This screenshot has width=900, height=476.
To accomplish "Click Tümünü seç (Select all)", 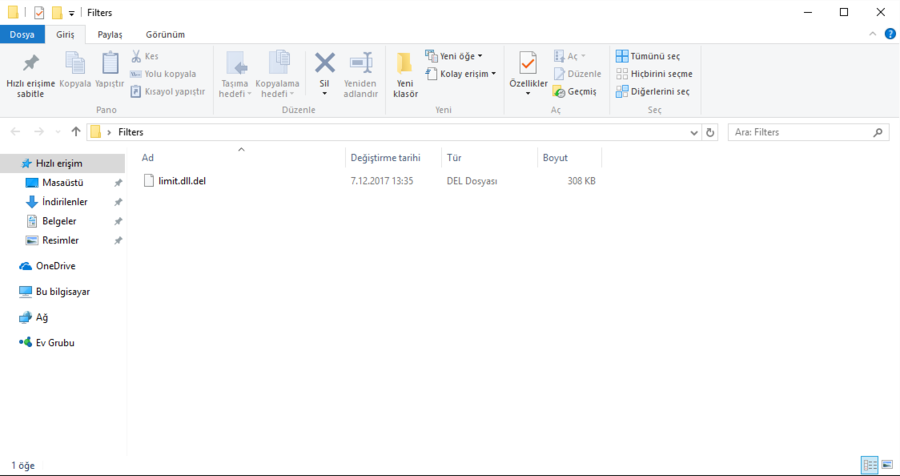I will point(647,56).
